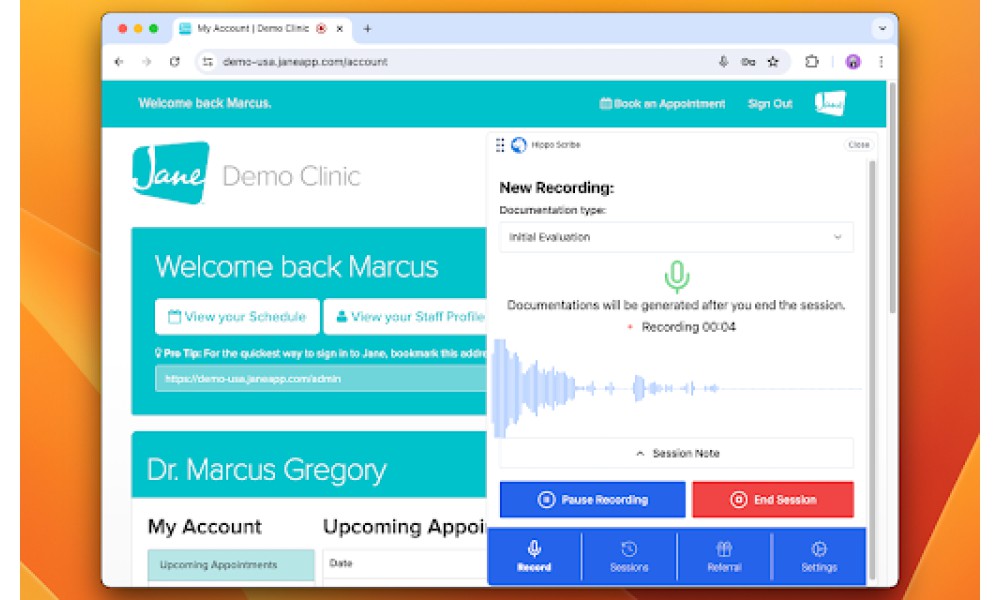This screenshot has height=600, width=1000.
Task: Click Welcome back Marcus. header text
Action: tap(205, 103)
